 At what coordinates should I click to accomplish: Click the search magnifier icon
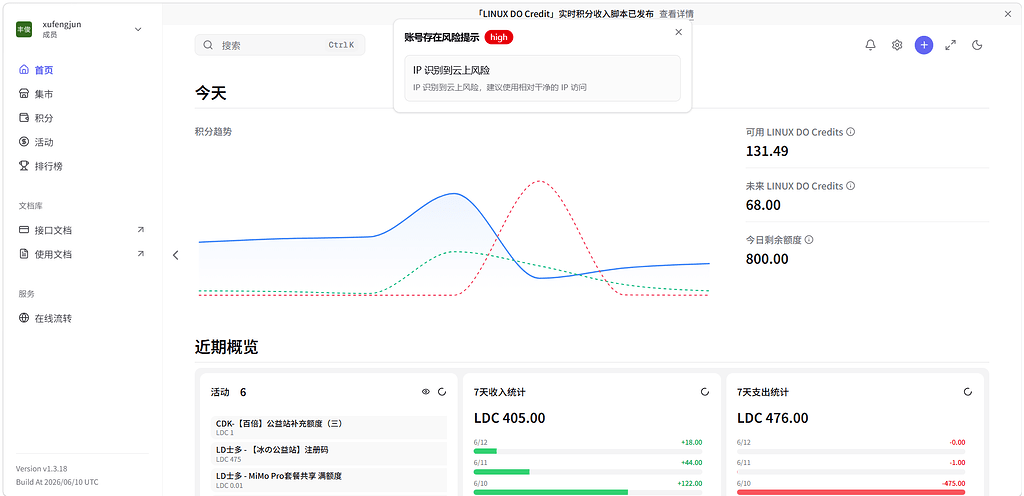tap(208, 45)
